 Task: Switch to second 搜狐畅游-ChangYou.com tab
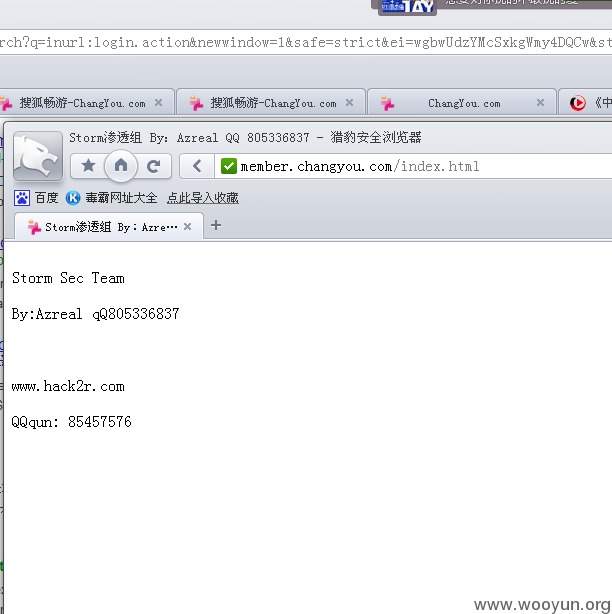click(271, 102)
